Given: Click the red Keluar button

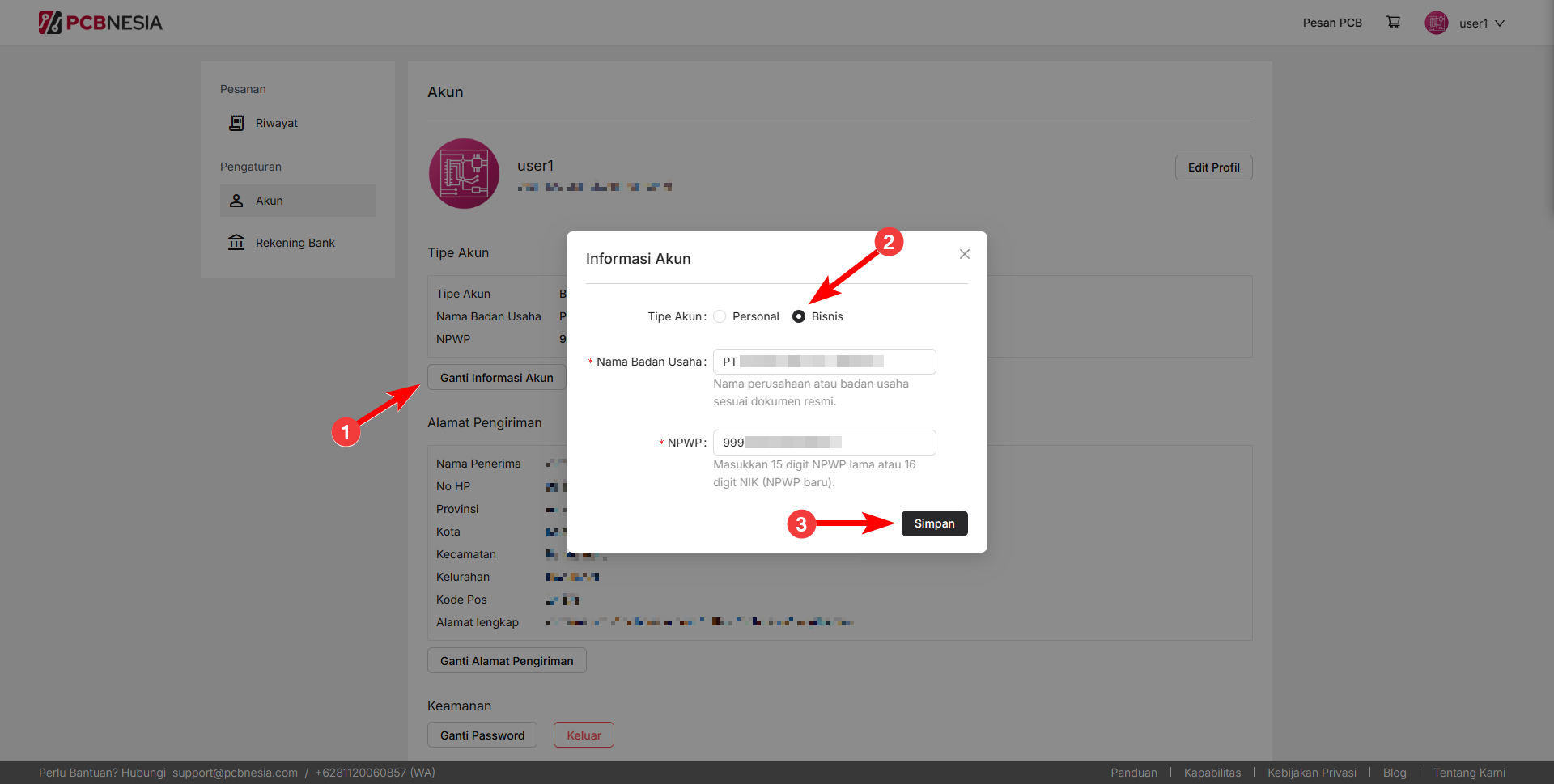Looking at the screenshot, I should [584, 735].
